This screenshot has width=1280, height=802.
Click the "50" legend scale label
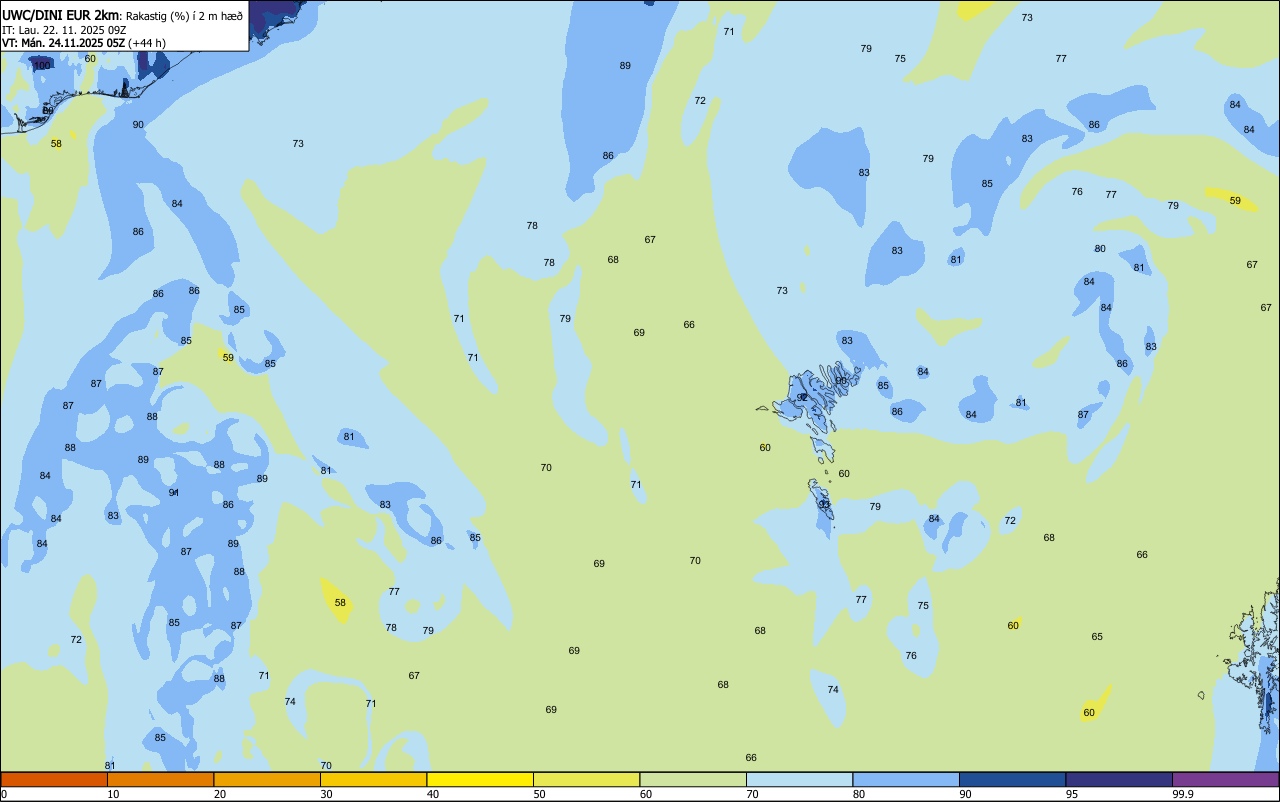[x=539, y=794]
